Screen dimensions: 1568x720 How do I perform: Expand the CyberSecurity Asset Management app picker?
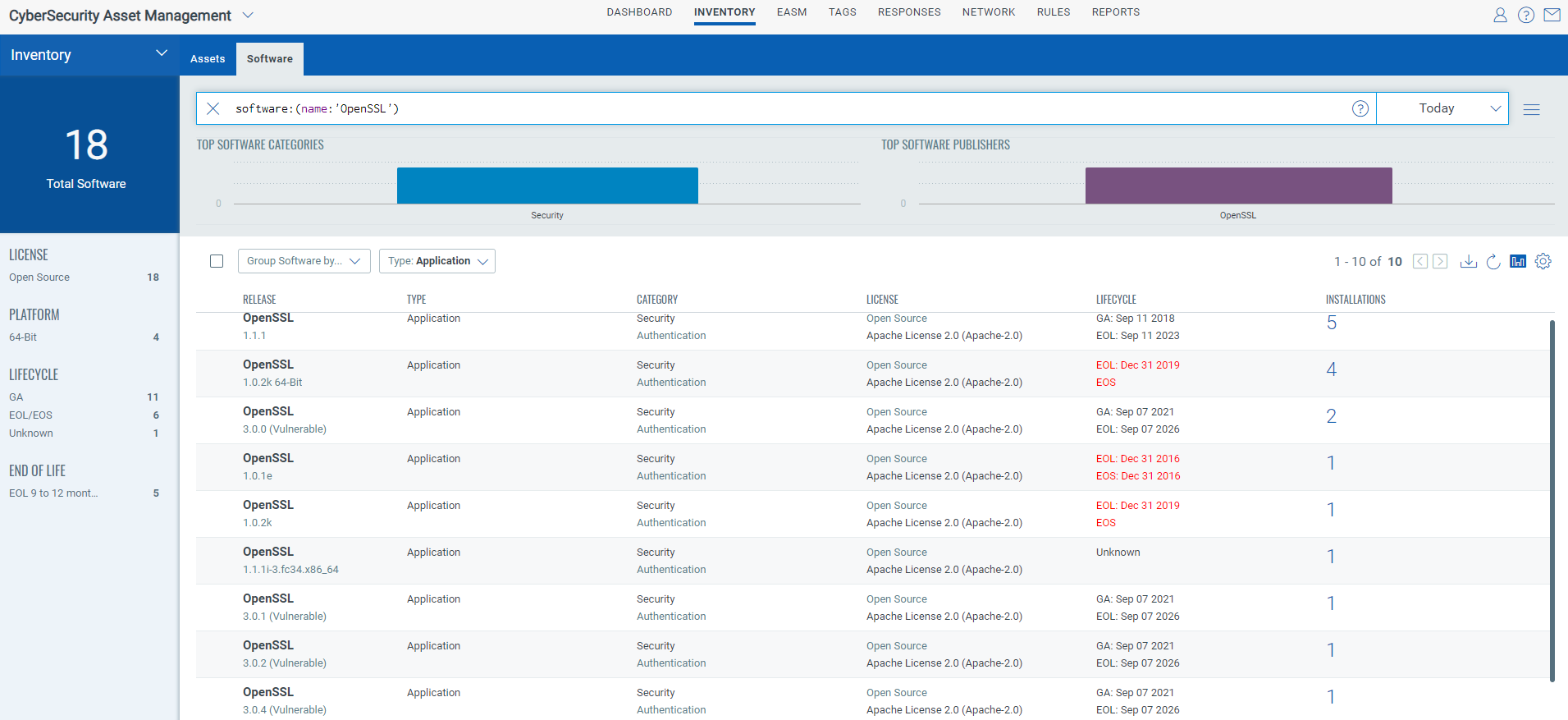tap(248, 16)
